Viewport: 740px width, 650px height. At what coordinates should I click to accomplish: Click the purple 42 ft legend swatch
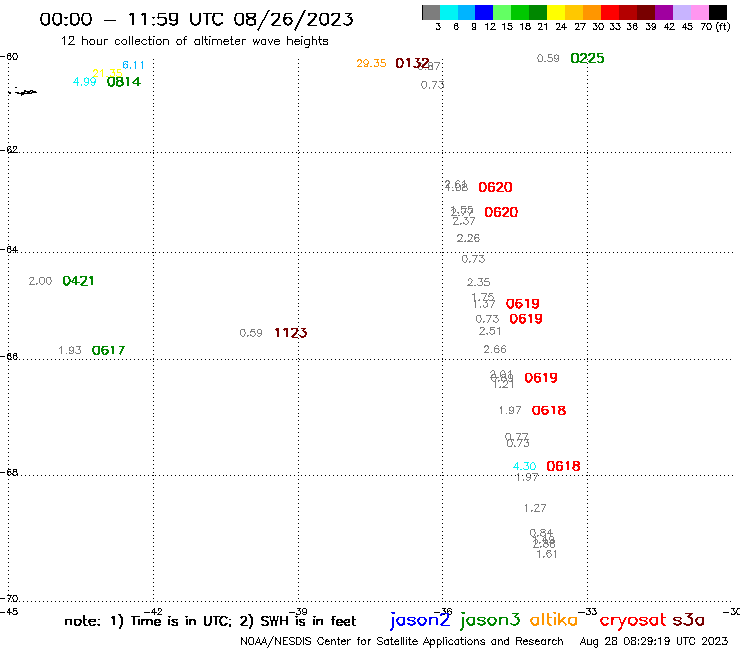[664, 12]
